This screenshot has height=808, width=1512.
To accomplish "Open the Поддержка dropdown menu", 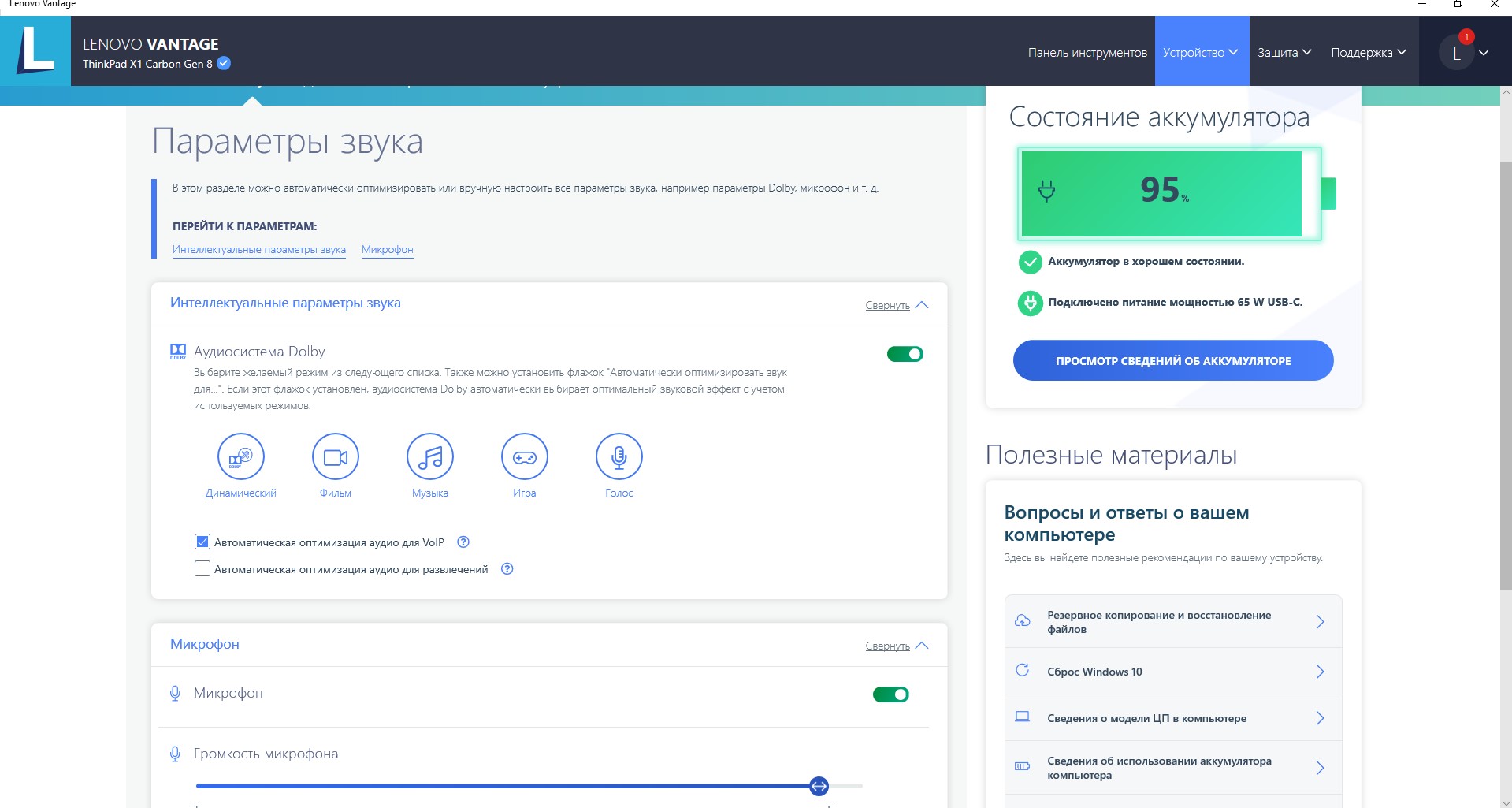I will 1369,52.
